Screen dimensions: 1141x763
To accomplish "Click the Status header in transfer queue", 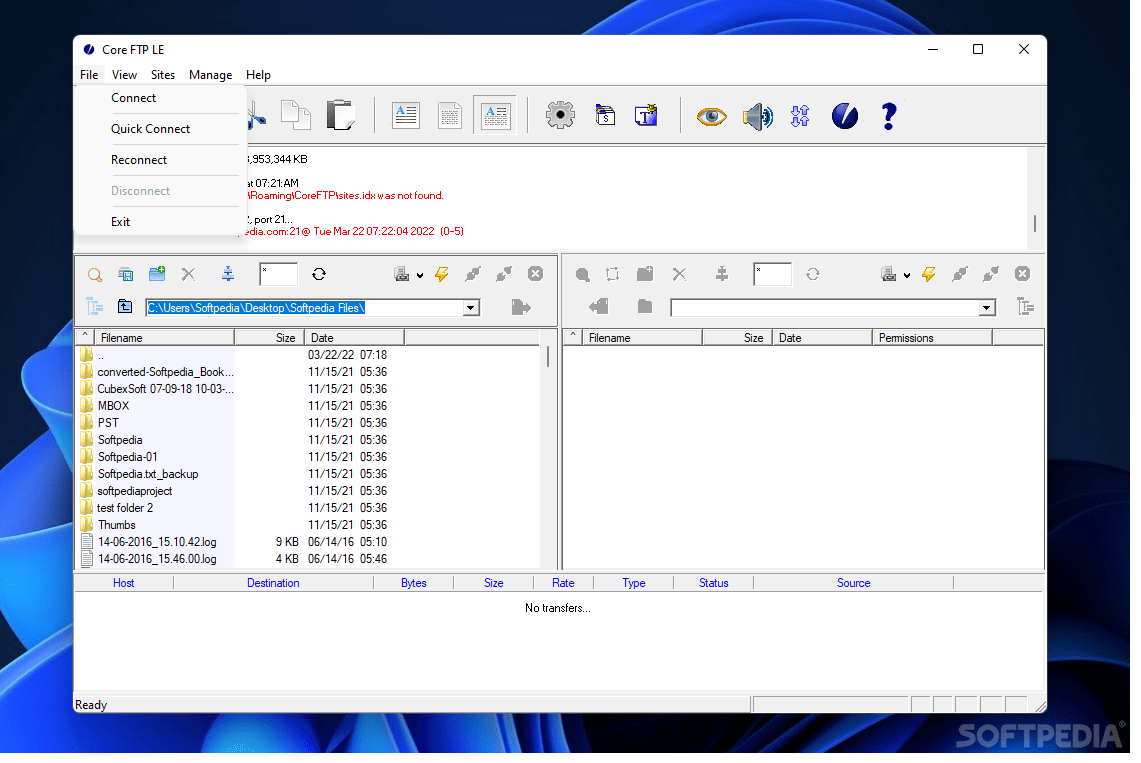I will (714, 584).
